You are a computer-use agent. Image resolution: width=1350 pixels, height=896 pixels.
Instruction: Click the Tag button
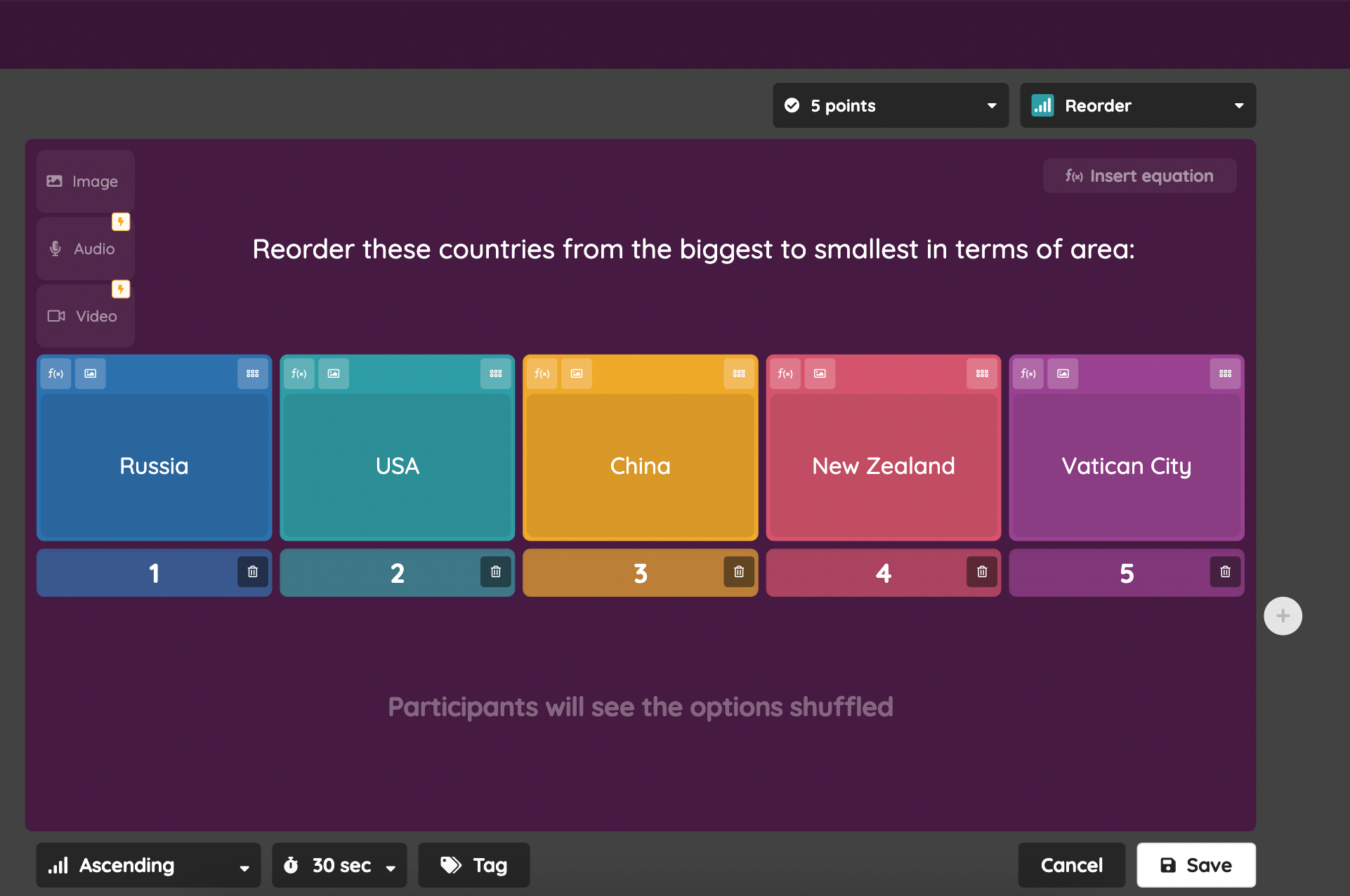pos(473,865)
